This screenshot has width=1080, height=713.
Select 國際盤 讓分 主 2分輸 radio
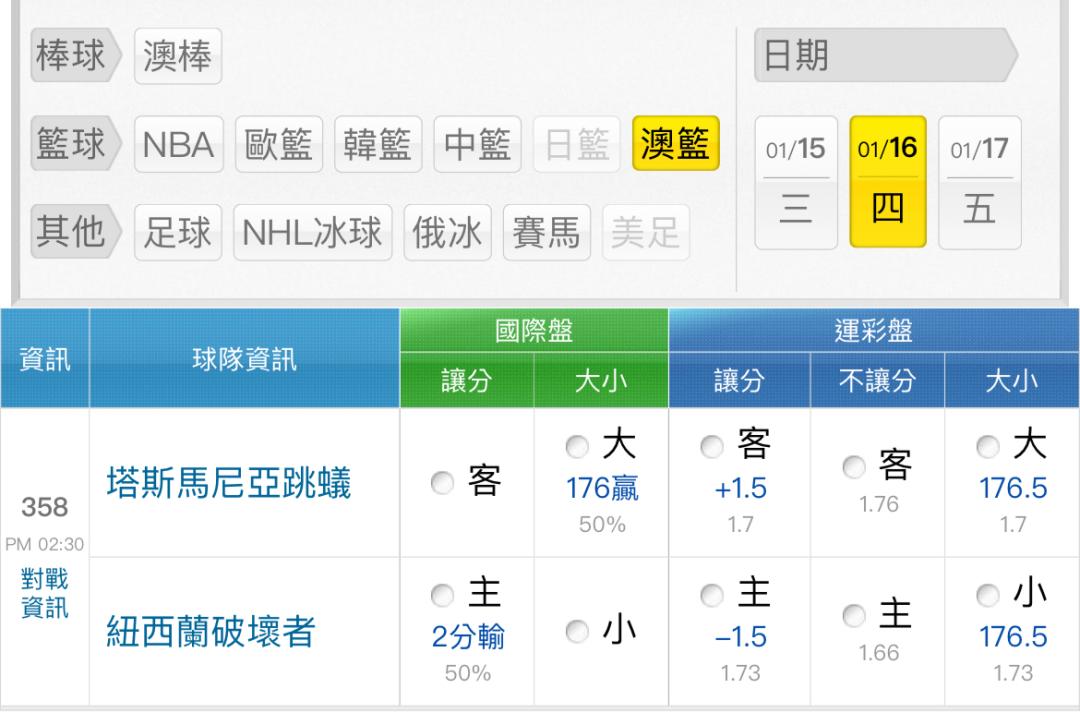pos(443,595)
